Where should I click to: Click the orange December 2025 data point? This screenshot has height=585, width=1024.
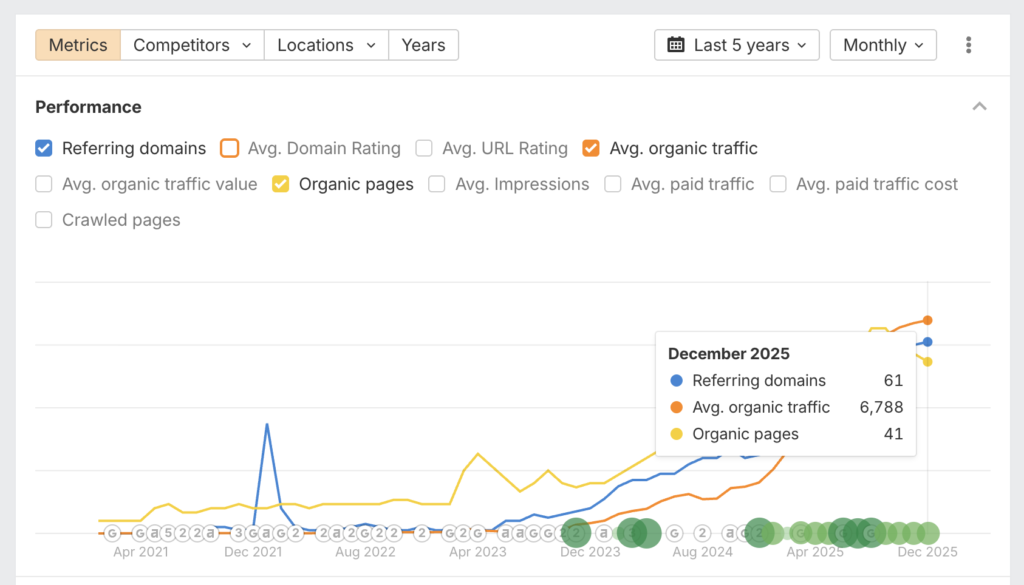928,320
